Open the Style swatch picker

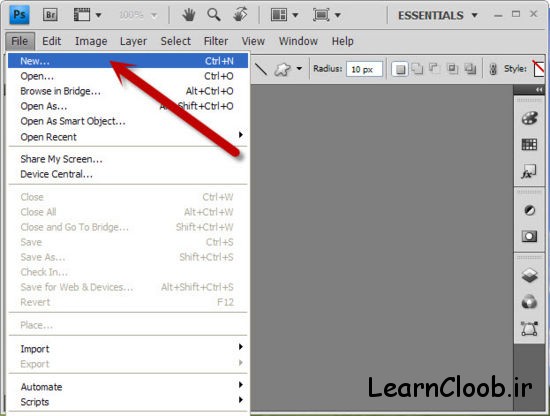coord(538,69)
